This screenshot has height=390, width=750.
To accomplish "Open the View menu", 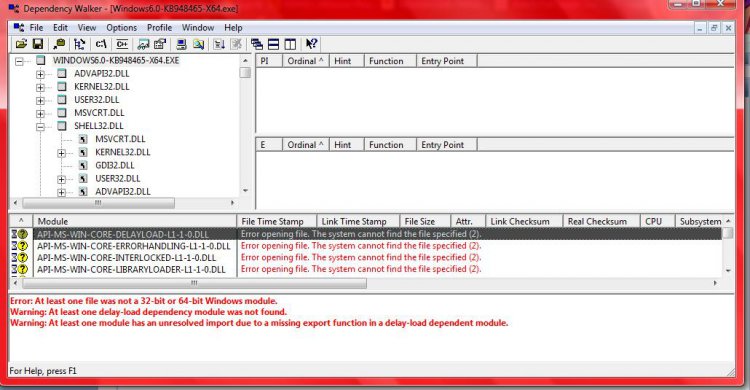I will click(x=87, y=28).
